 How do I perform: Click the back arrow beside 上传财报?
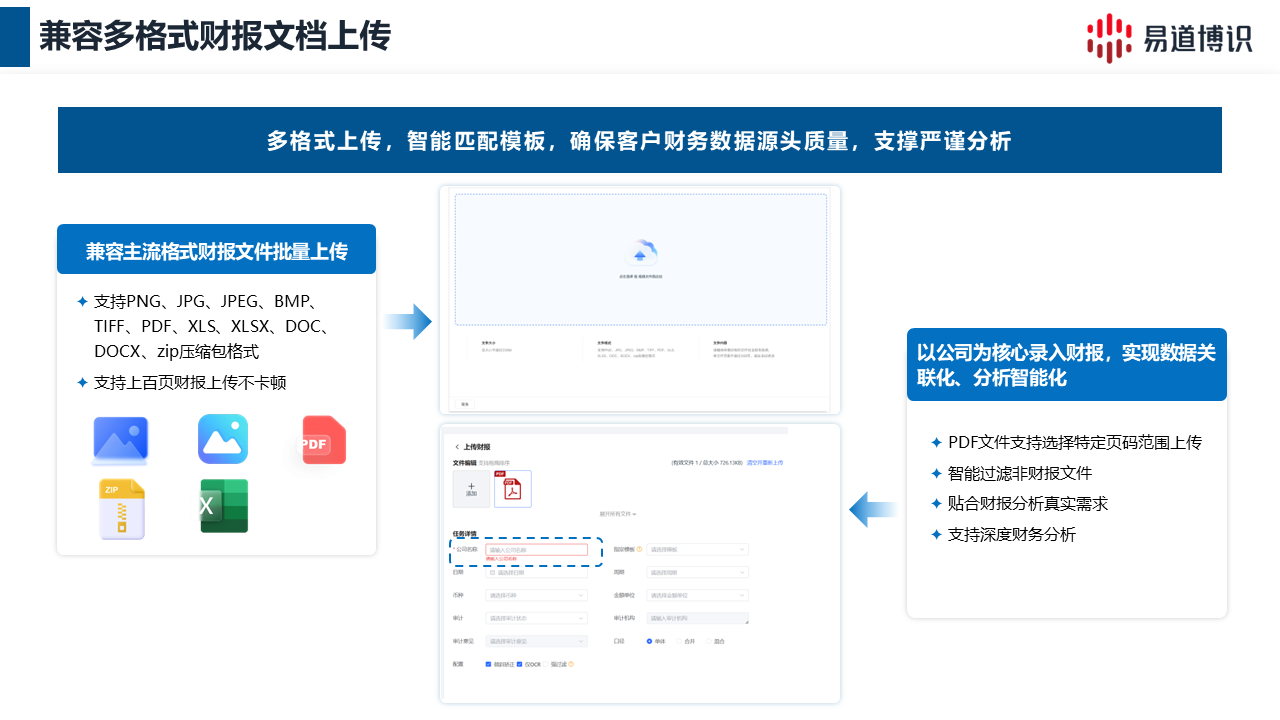click(x=457, y=447)
